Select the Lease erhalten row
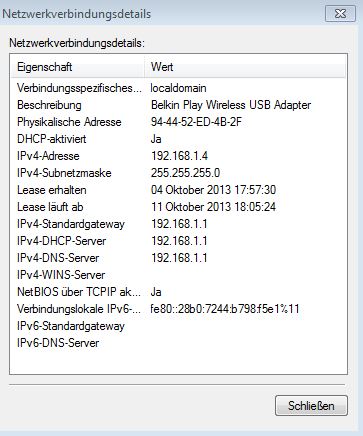The width and height of the screenshot is (363, 436). coord(178,190)
